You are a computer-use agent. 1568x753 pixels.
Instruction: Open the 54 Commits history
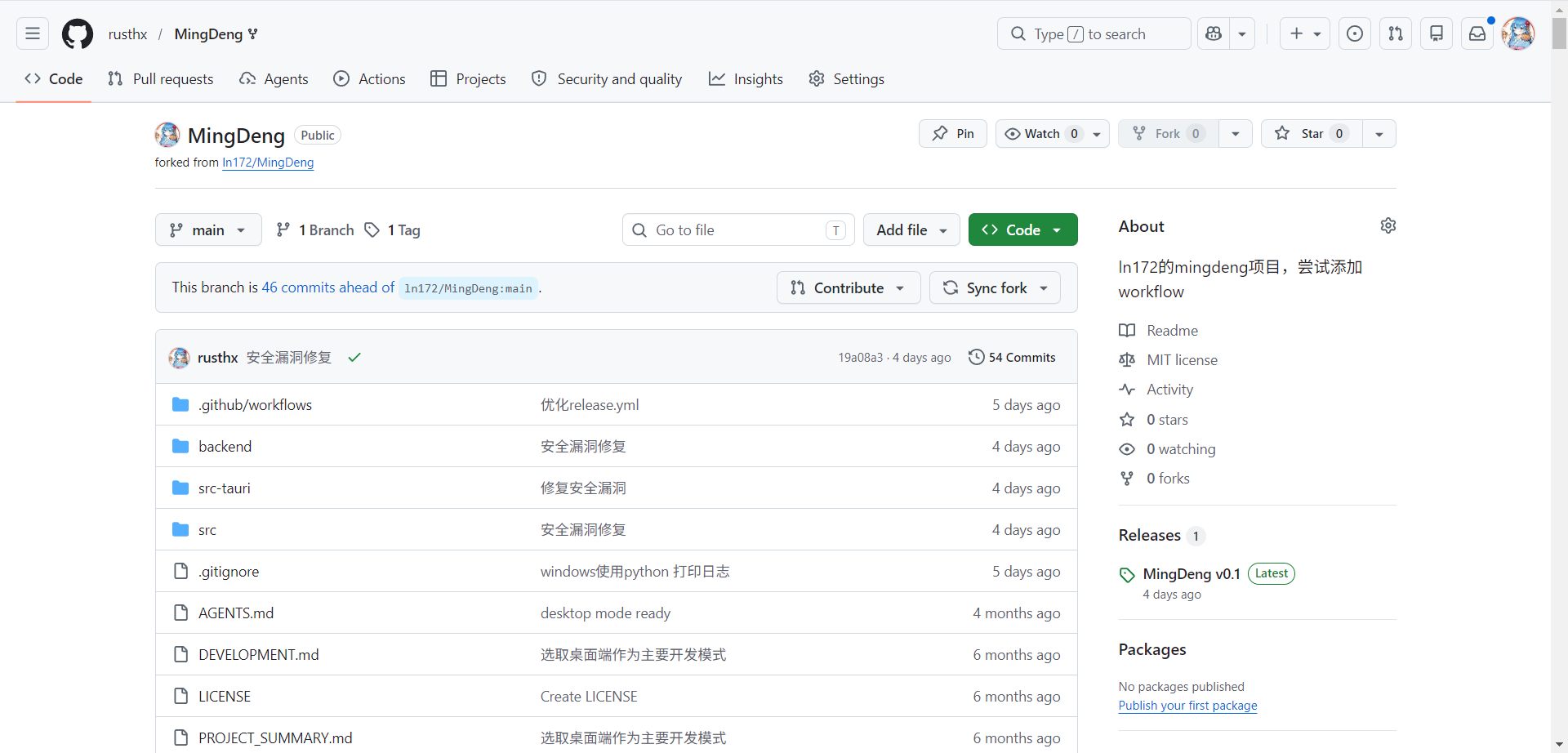1012,358
